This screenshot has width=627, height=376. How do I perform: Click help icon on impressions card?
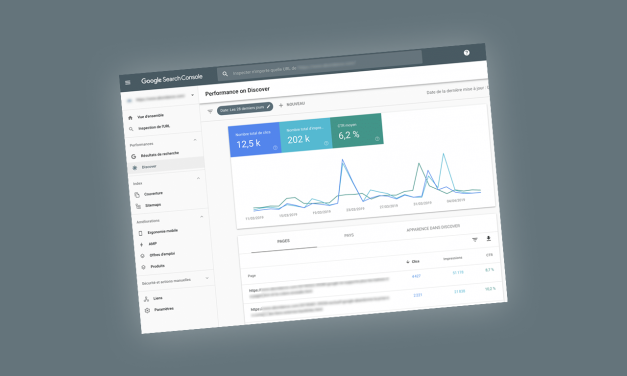click(326, 143)
